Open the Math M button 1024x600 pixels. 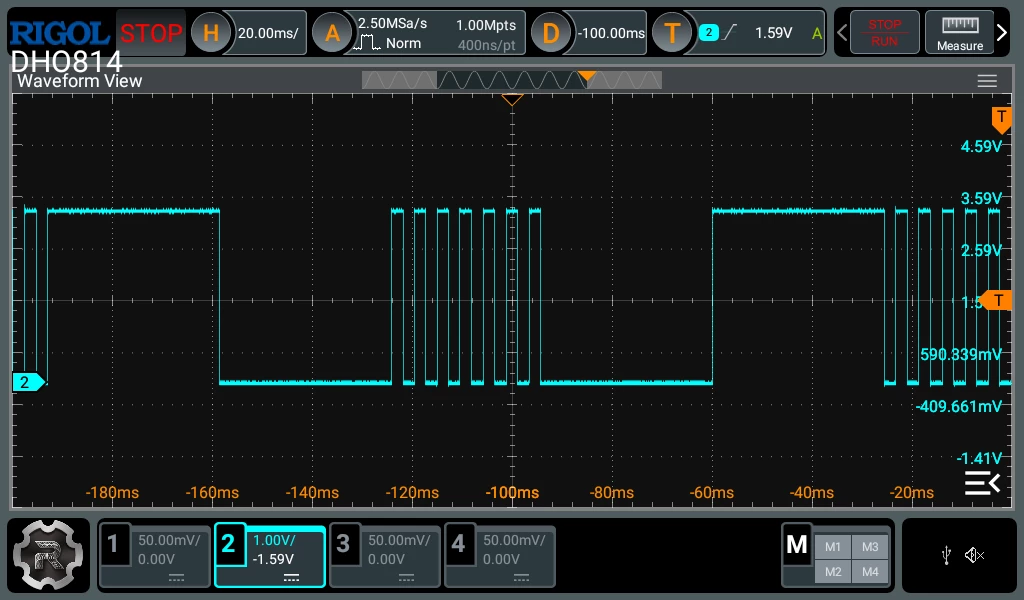coord(797,545)
